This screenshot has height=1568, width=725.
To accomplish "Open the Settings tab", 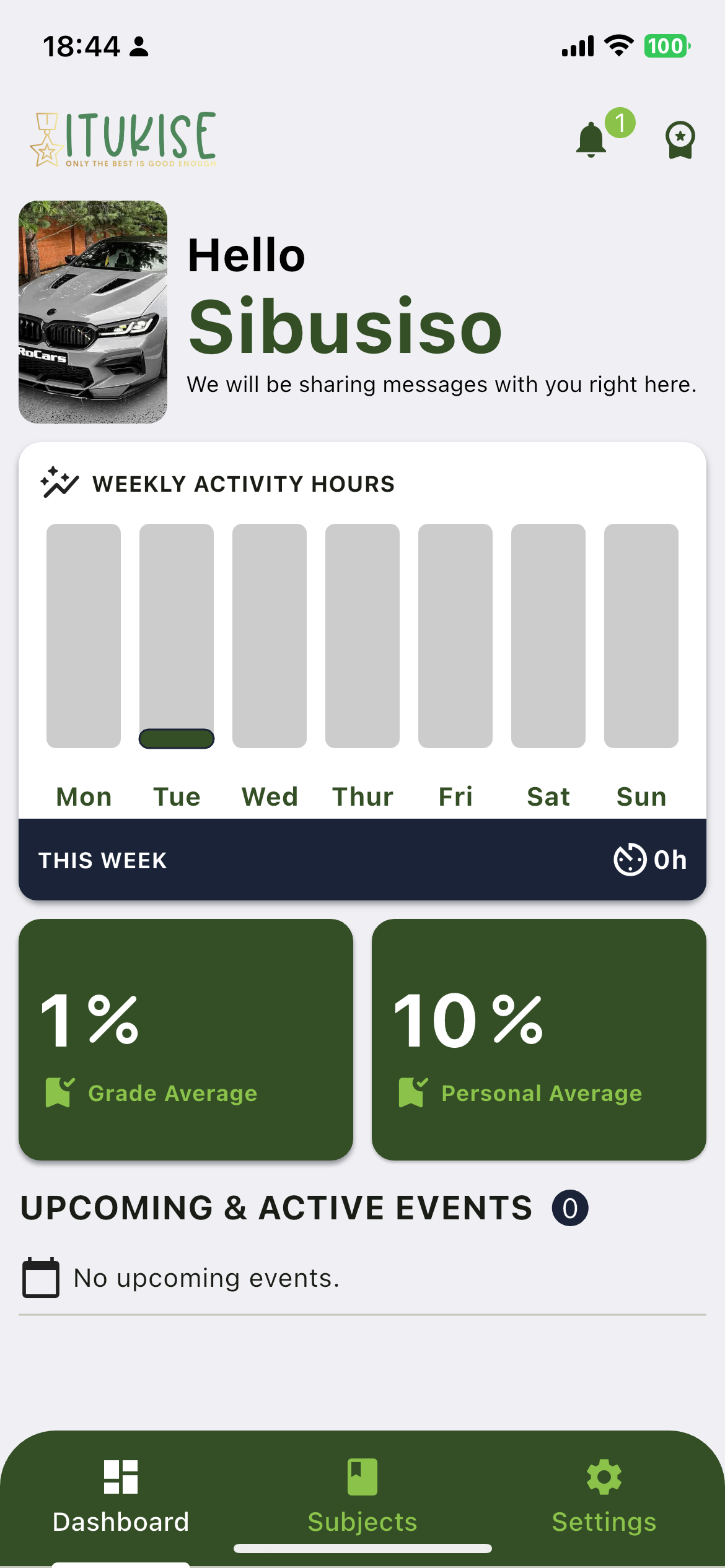I will 604,1494.
